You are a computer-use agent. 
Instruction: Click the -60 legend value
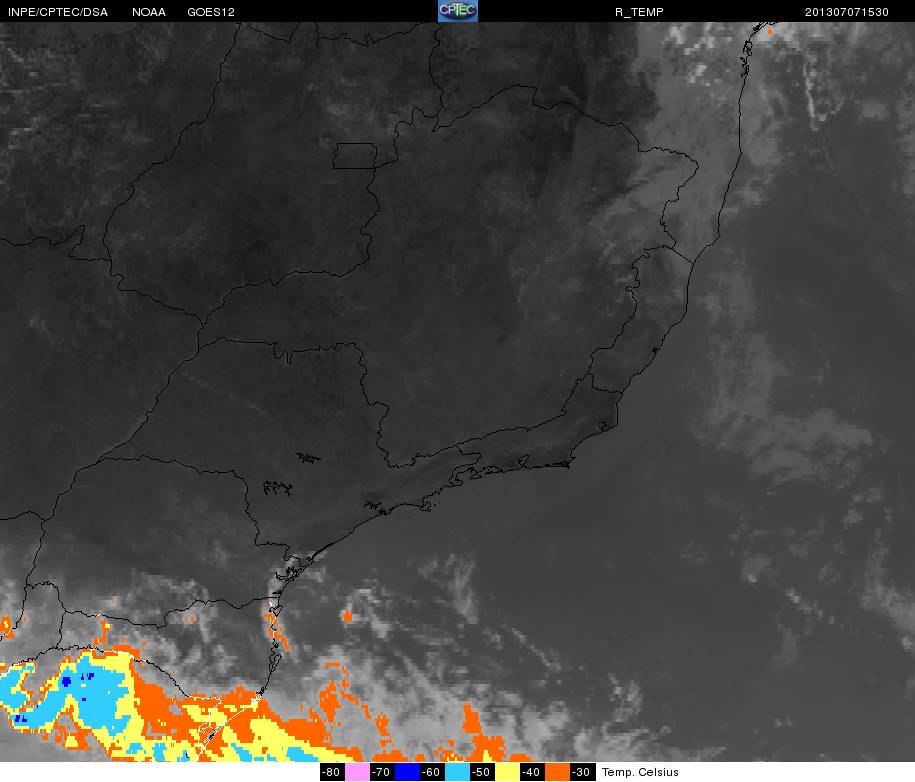pos(432,772)
